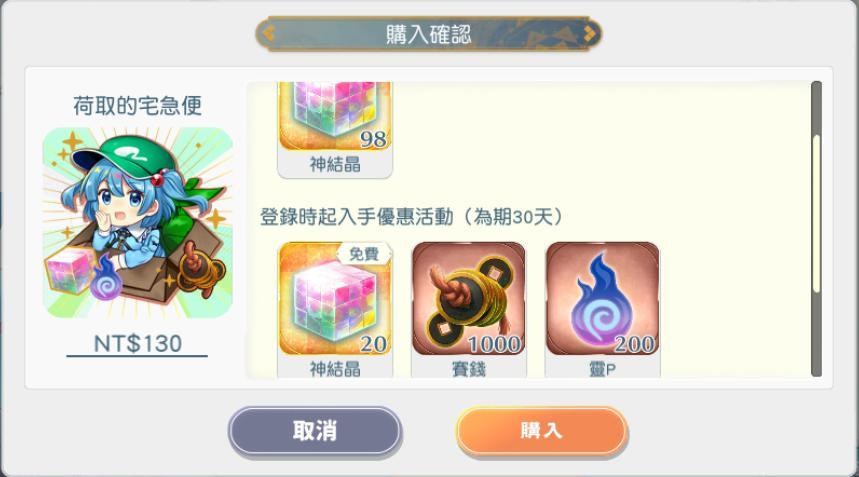
Task: Click the rainbow cube inside the package artwork
Action: click(x=70, y=272)
